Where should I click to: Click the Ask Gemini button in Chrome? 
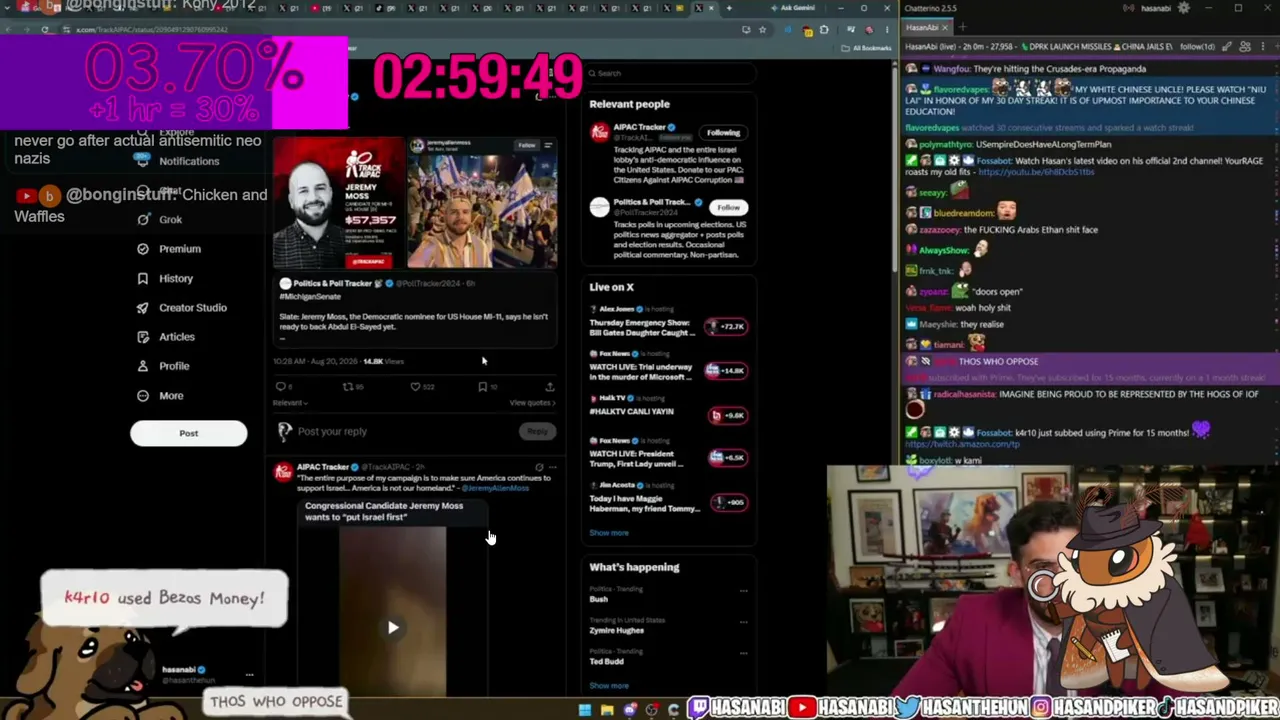coord(793,8)
